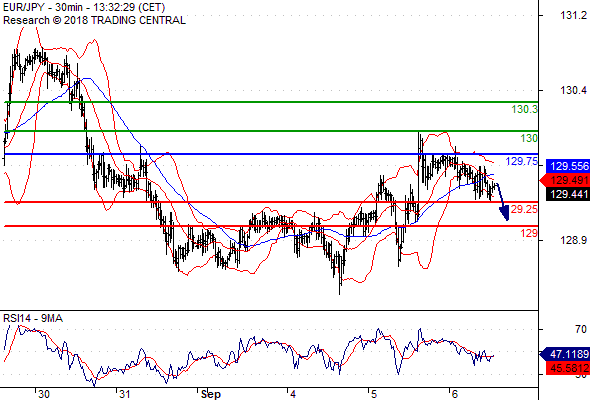The width and height of the screenshot is (590, 400).
Task: Select the 31 date marker on axis
Action: click(x=125, y=394)
